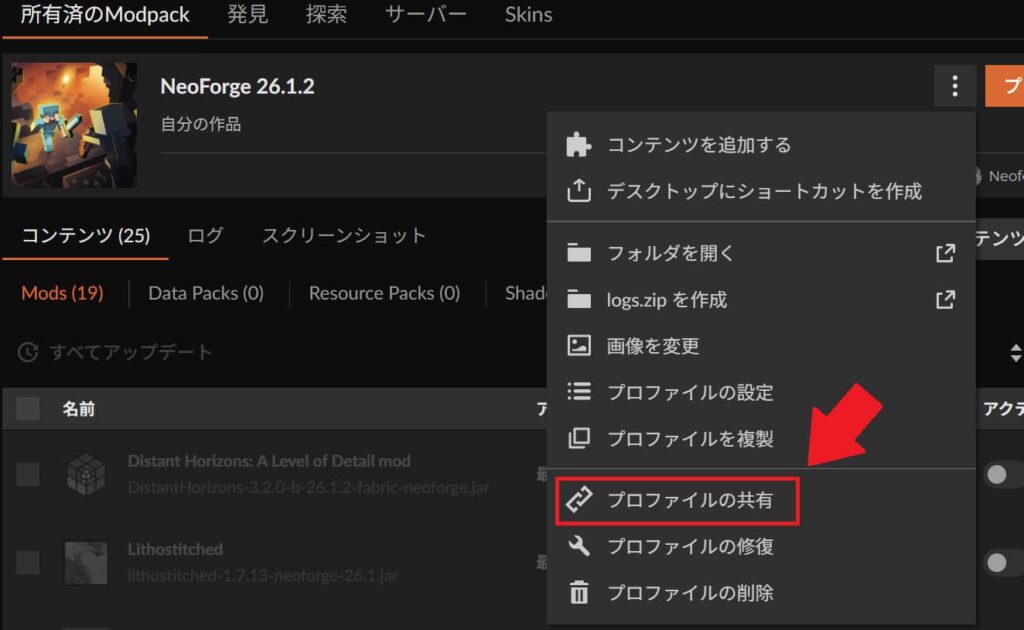Click the orange play button at top right

[1004, 86]
